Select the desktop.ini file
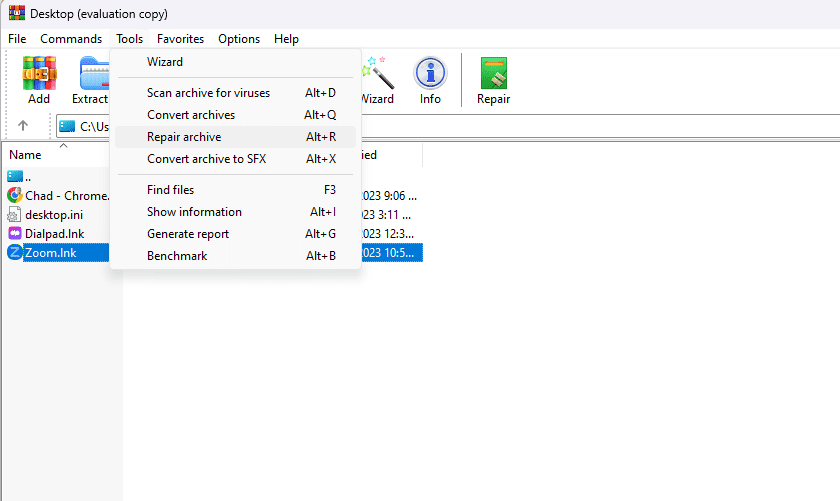The image size is (840, 501). click(52, 215)
